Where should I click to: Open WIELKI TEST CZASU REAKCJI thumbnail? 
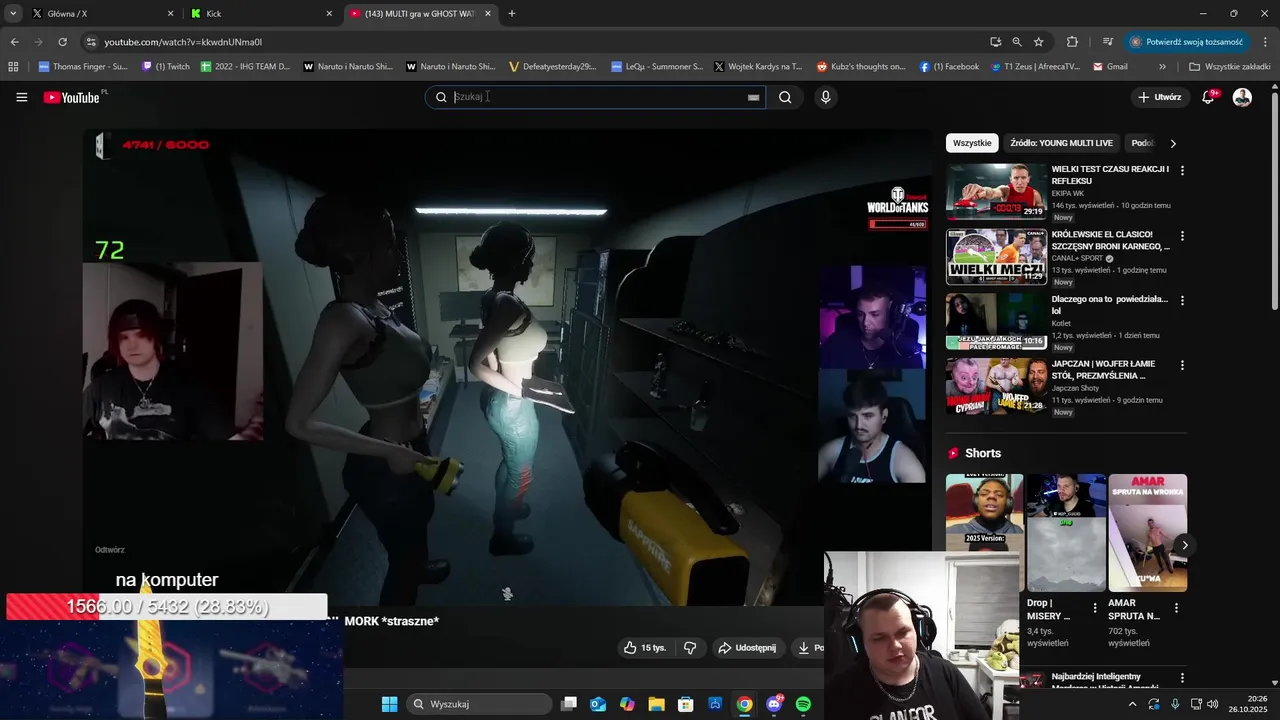point(996,192)
